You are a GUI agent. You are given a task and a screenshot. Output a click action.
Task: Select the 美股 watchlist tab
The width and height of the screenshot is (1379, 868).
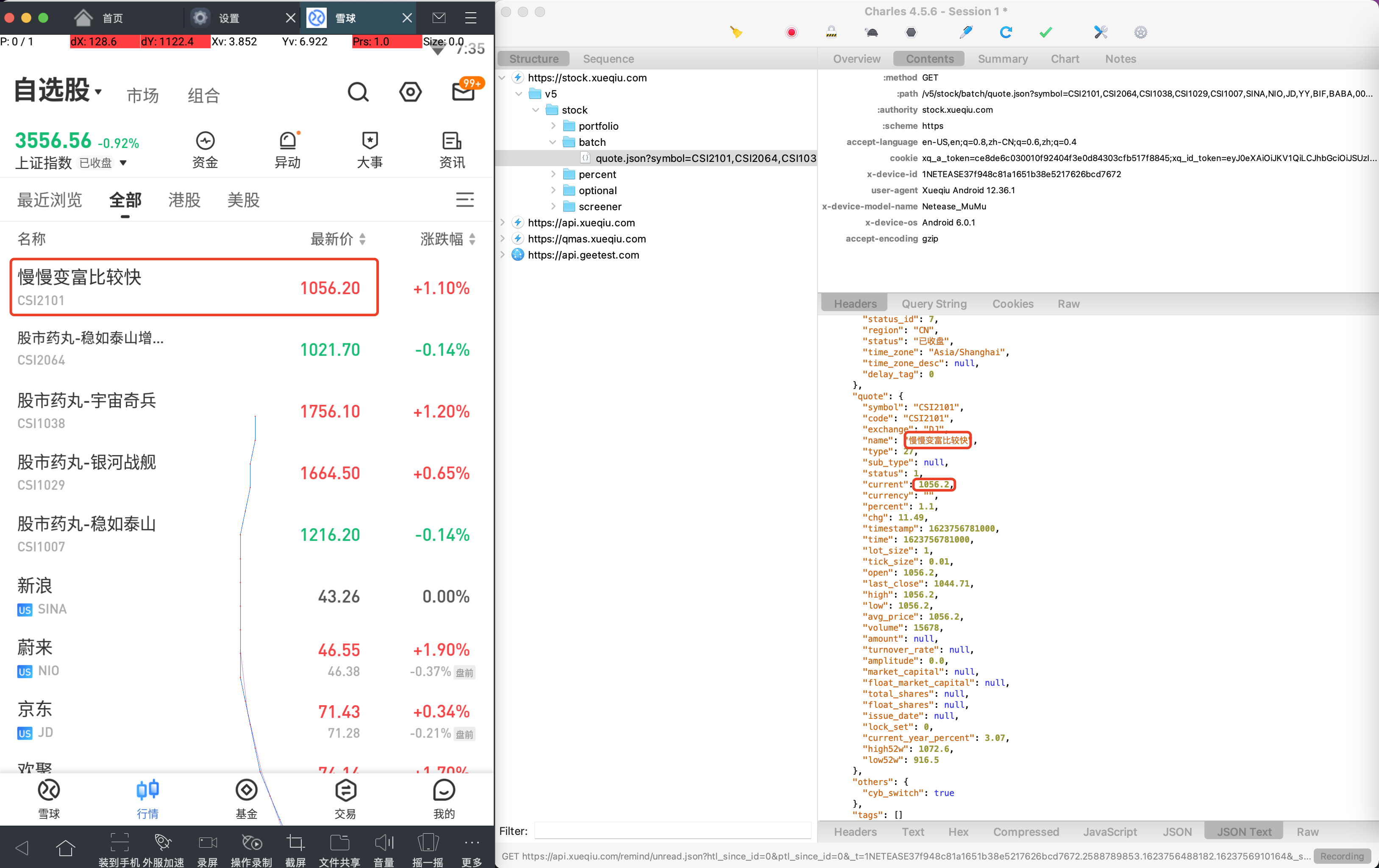[243, 200]
